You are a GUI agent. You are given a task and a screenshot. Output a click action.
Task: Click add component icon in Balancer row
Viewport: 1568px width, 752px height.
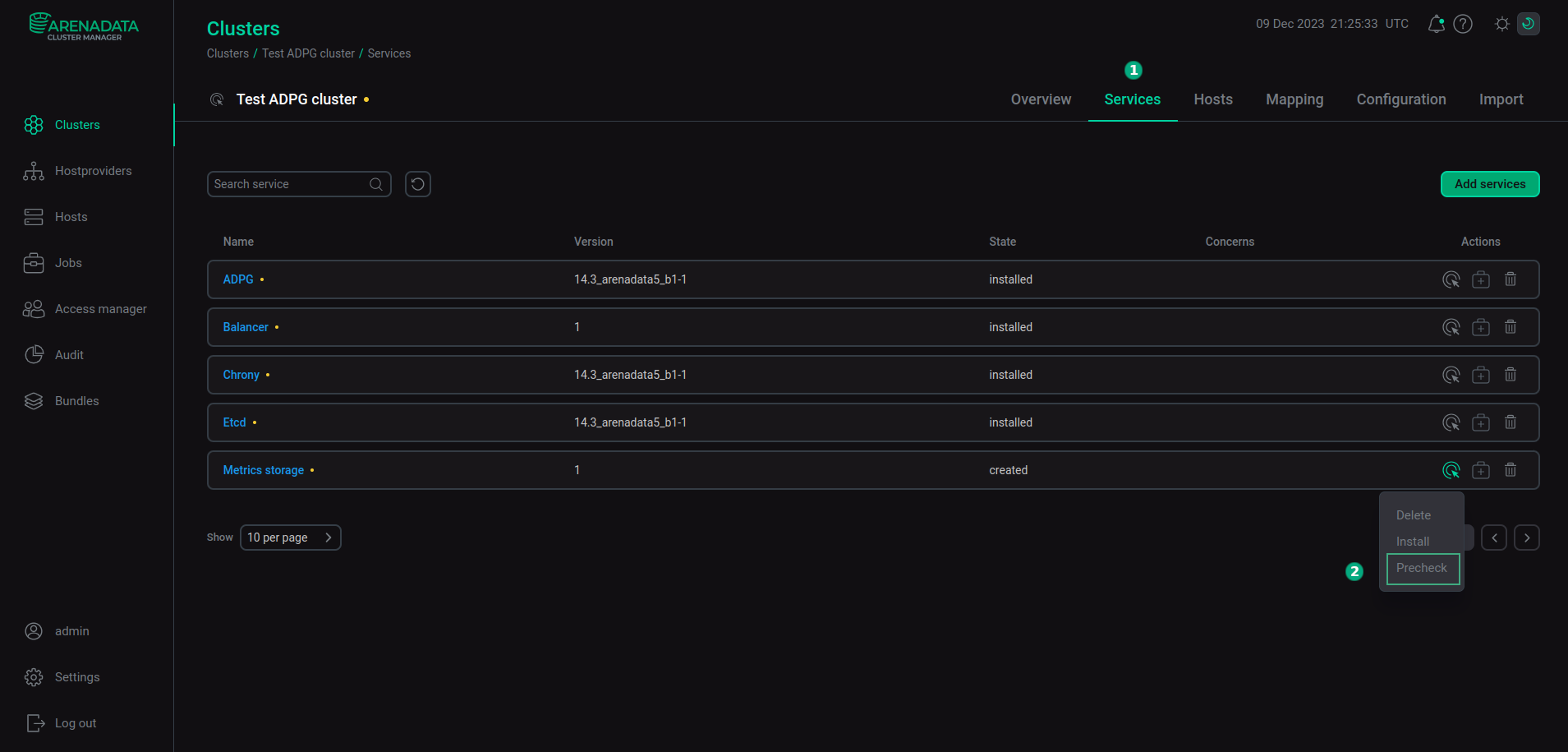coord(1481,327)
